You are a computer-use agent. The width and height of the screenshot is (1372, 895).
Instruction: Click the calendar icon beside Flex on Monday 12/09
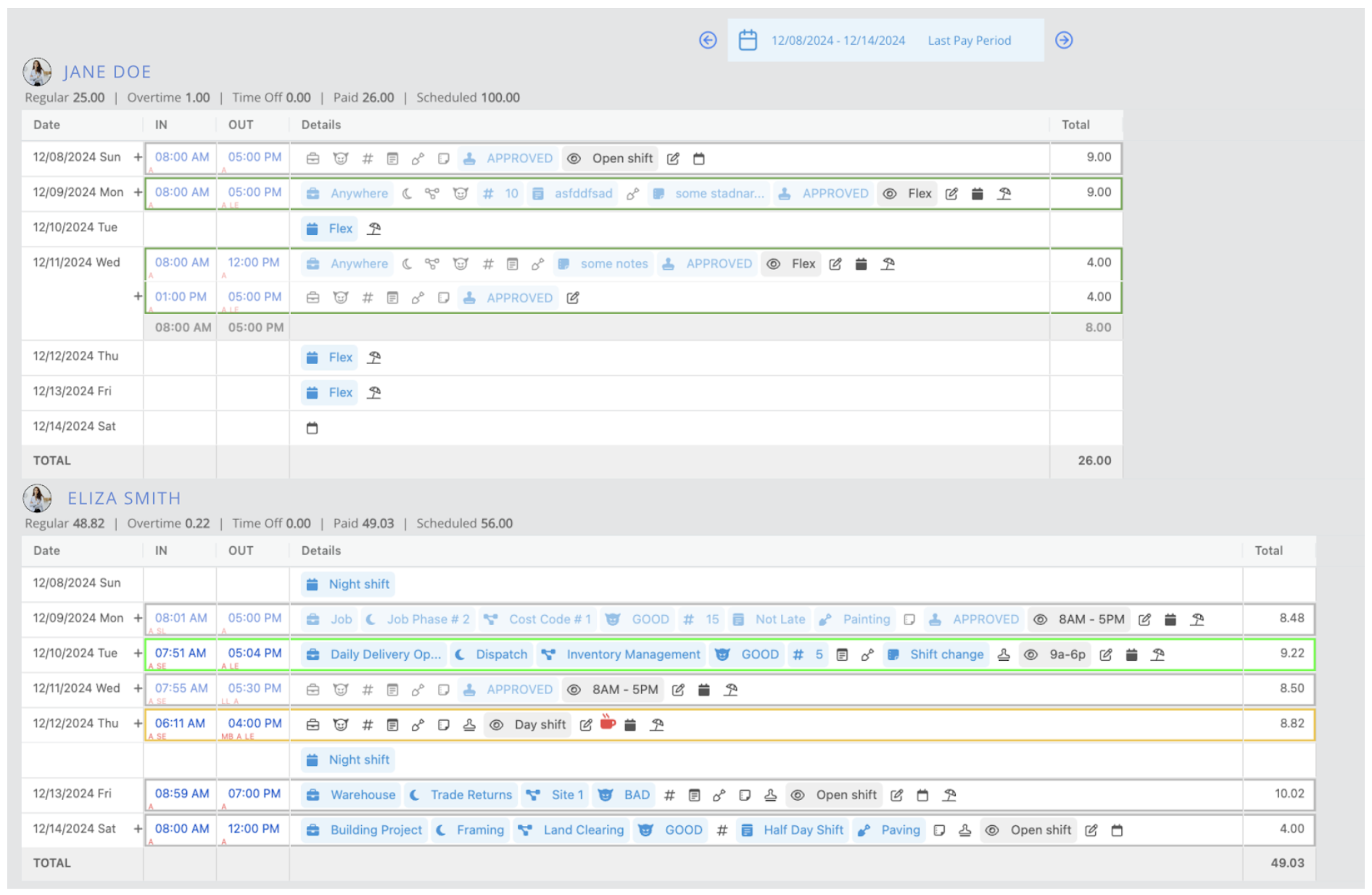[x=978, y=193]
